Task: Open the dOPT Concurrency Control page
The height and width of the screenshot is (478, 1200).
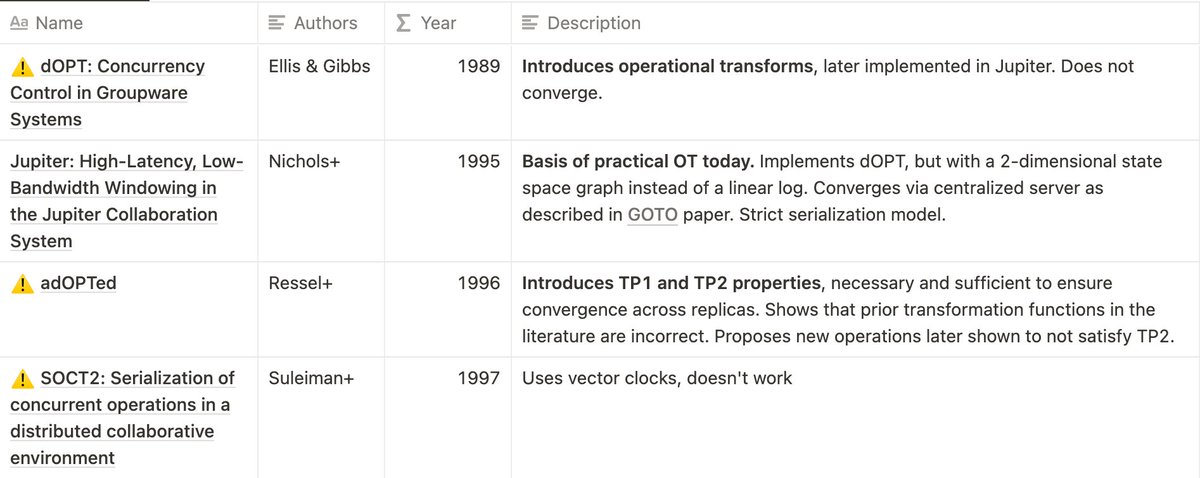Action: click(x=108, y=93)
